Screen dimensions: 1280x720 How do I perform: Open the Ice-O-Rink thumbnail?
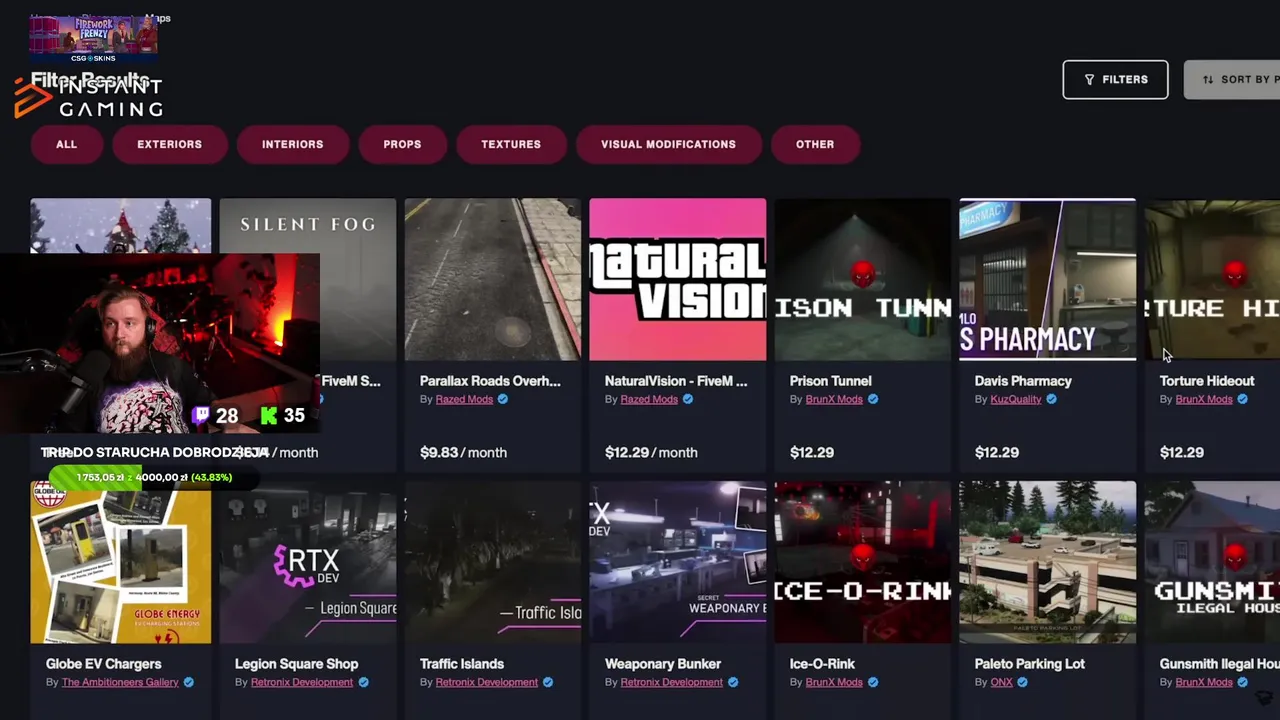pos(863,562)
